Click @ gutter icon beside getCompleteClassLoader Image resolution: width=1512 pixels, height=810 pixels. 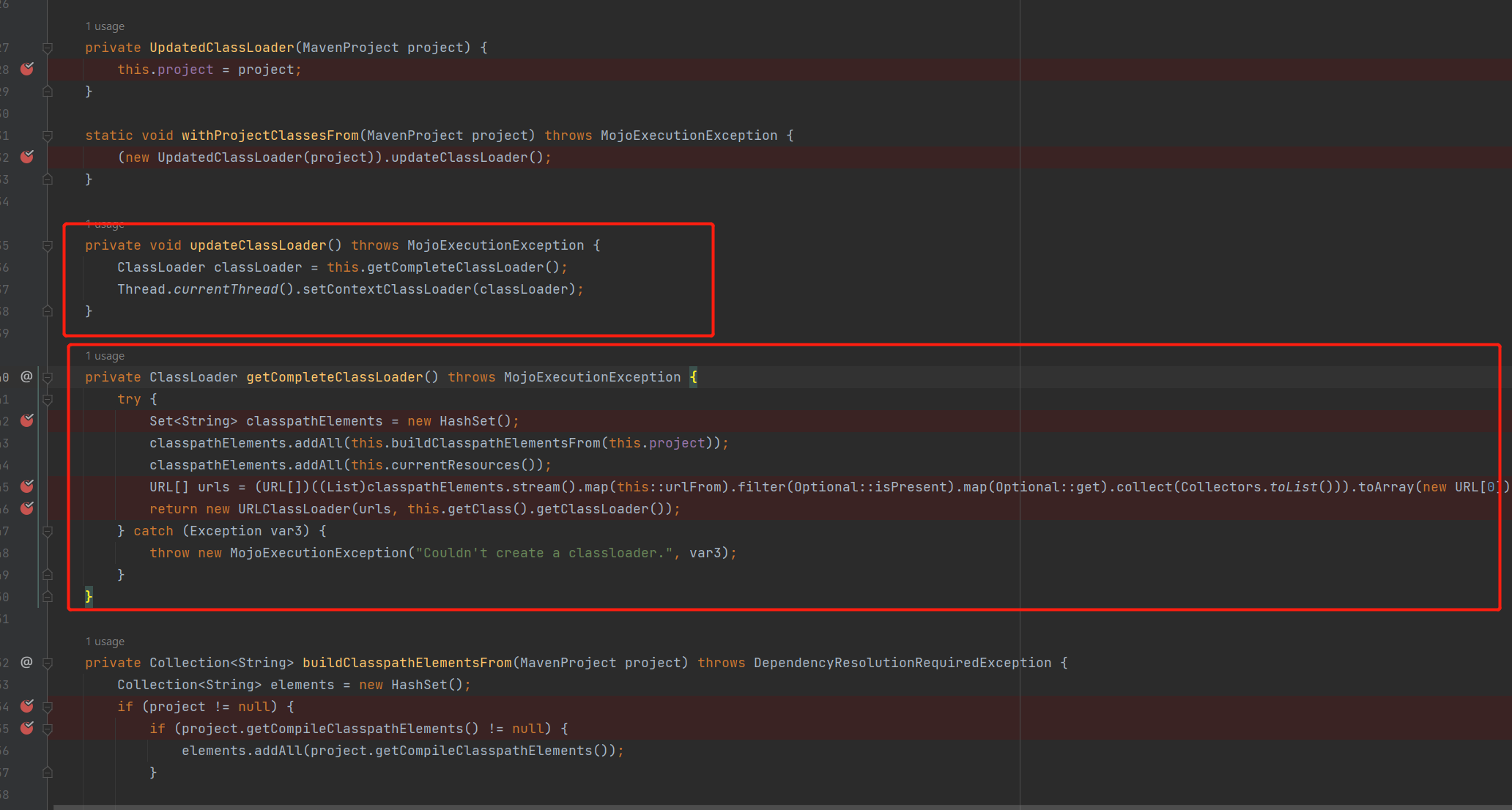pos(26,376)
